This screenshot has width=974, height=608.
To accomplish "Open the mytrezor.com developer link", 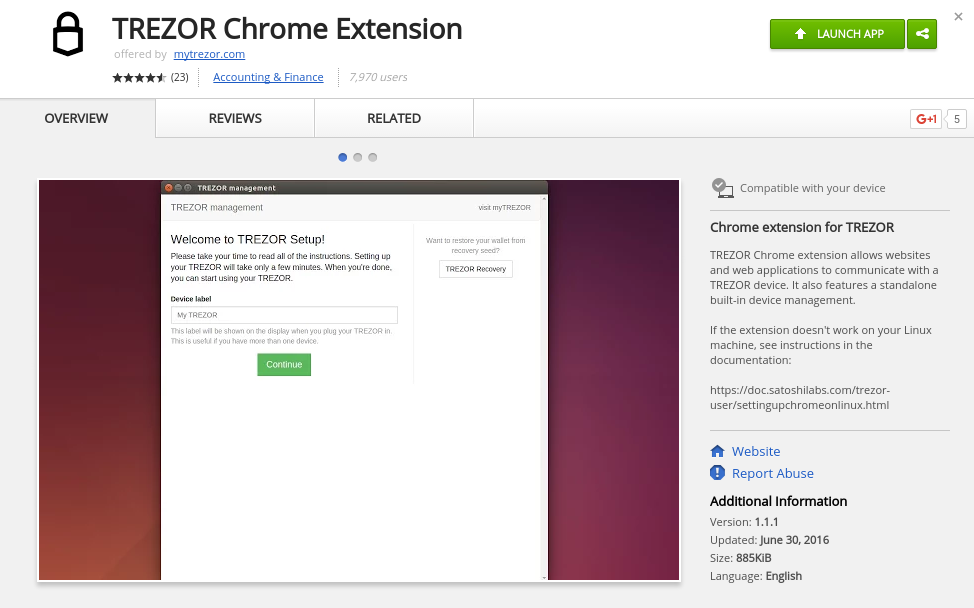I will click(x=209, y=54).
